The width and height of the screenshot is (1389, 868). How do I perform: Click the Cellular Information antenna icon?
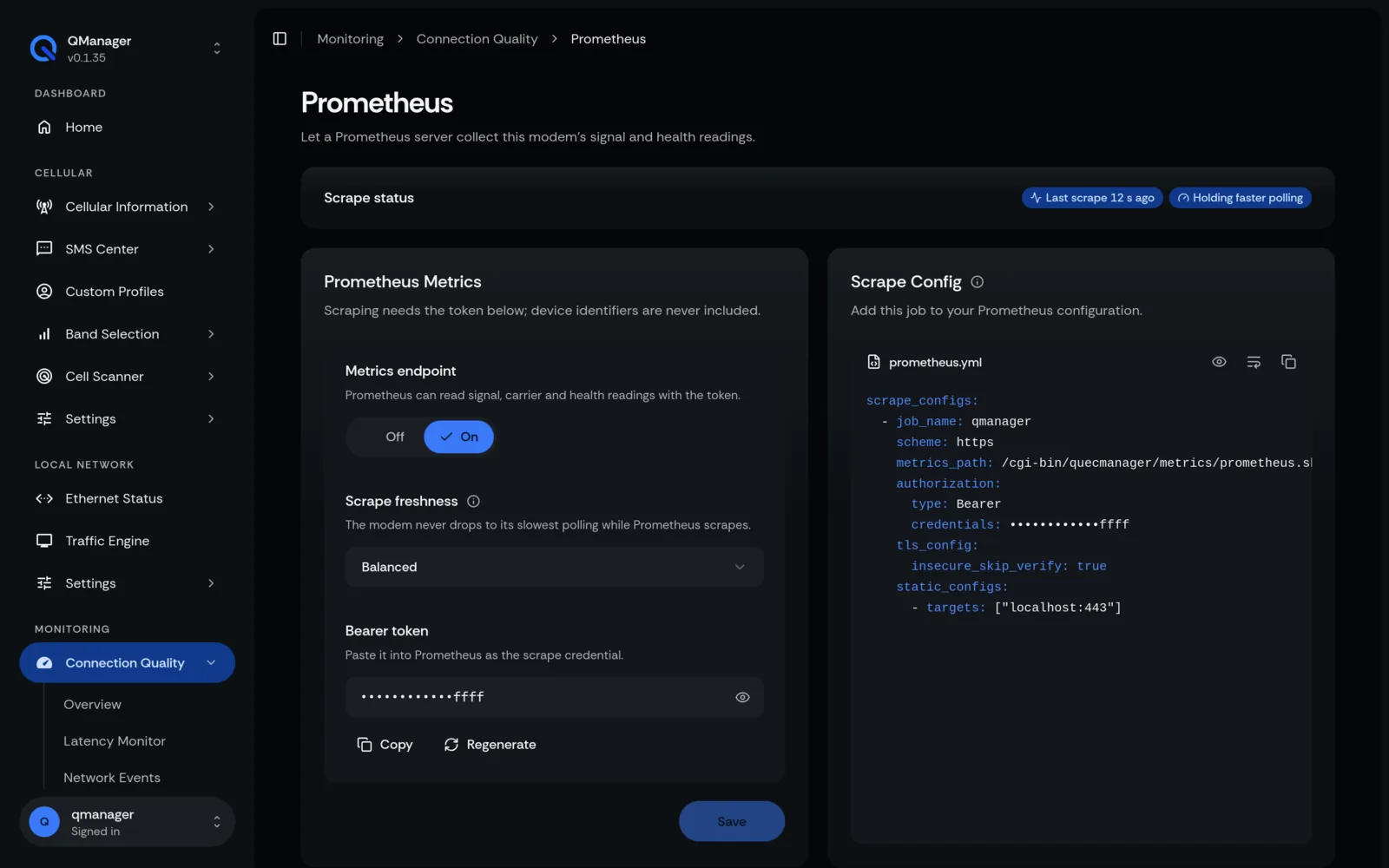tap(44, 207)
